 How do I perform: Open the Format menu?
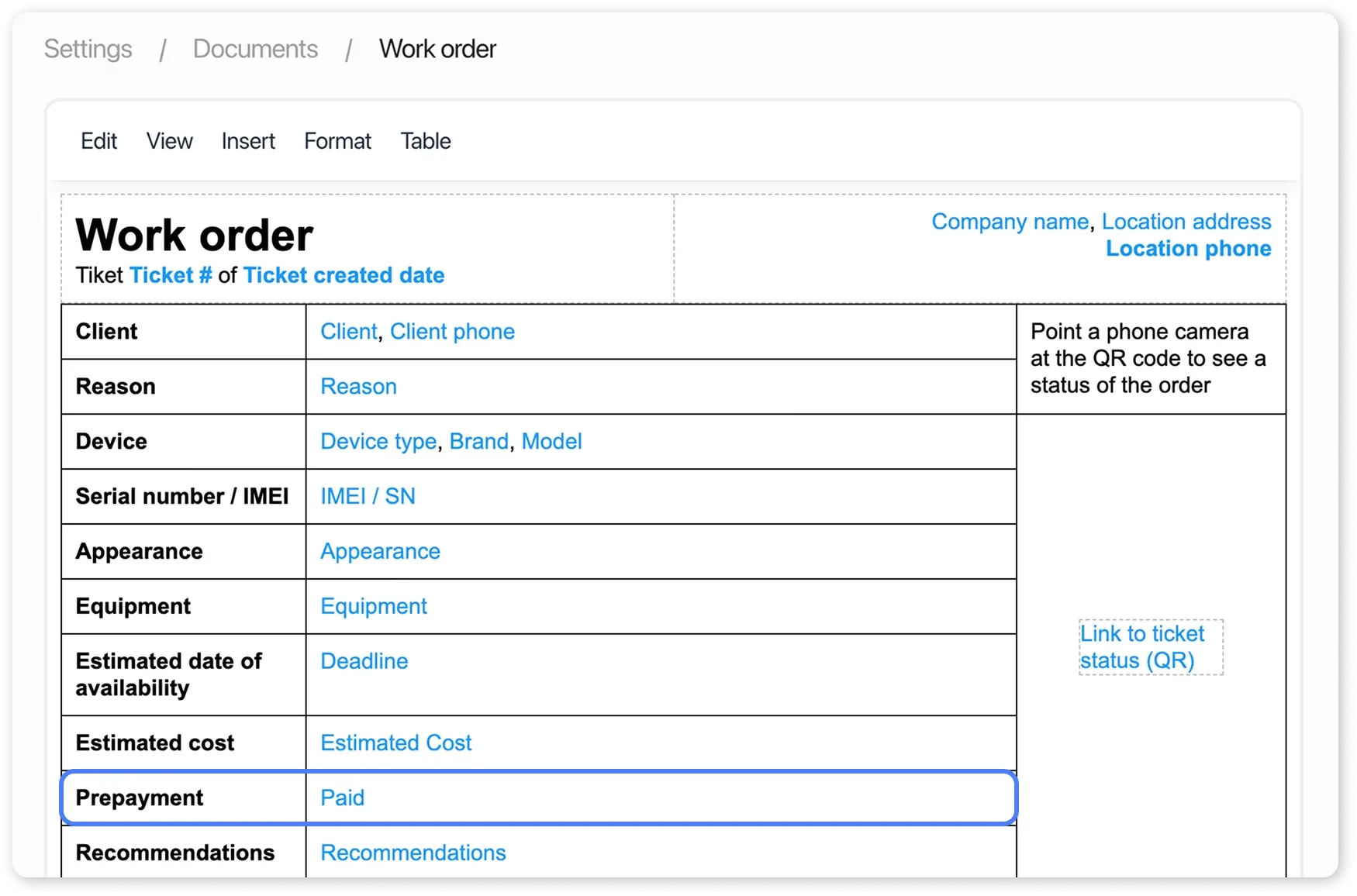(x=337, y=141)
